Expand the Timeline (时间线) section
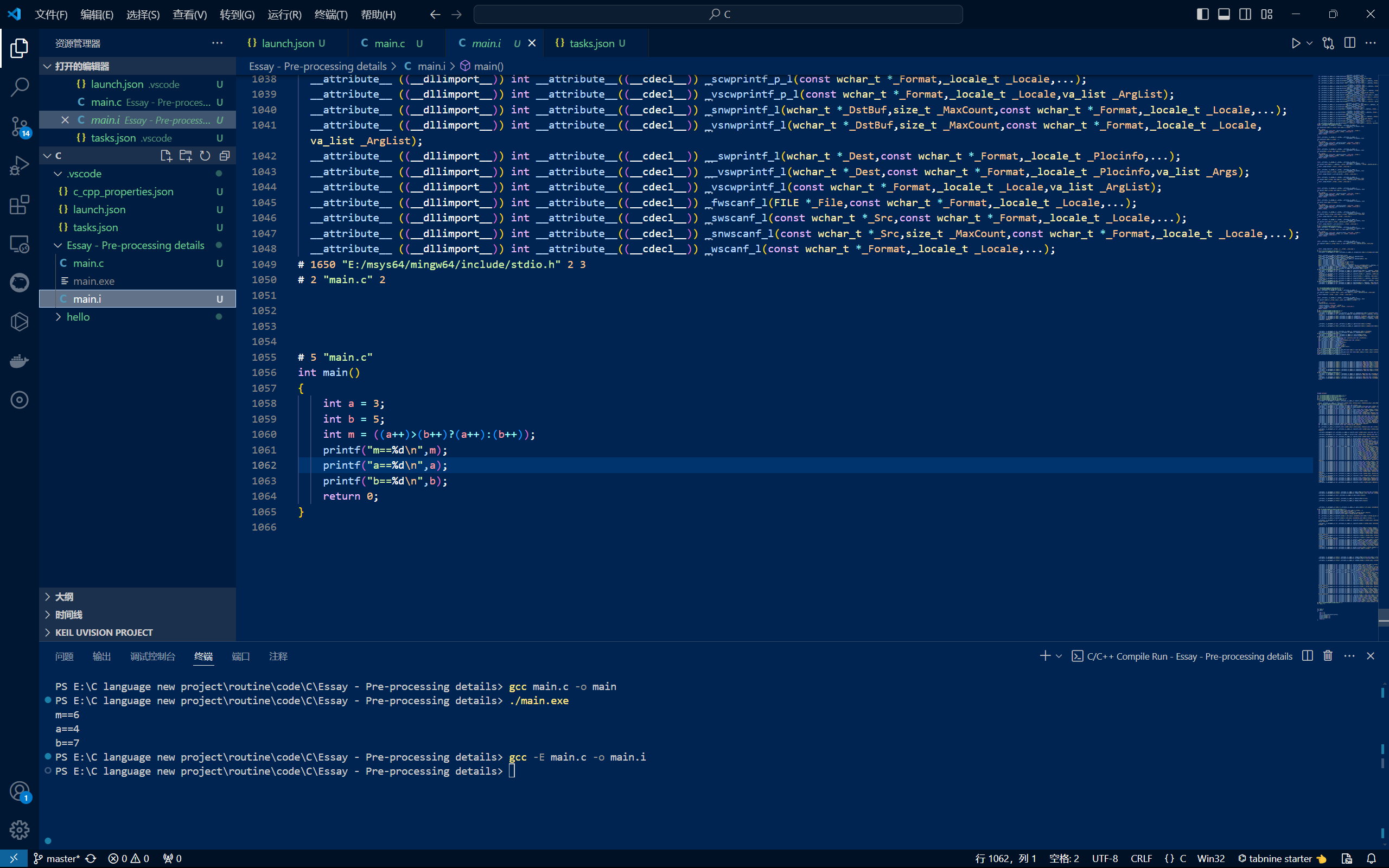Image resolution: width=1389 pixels, height=868 pixels. [x=138, y=614]
